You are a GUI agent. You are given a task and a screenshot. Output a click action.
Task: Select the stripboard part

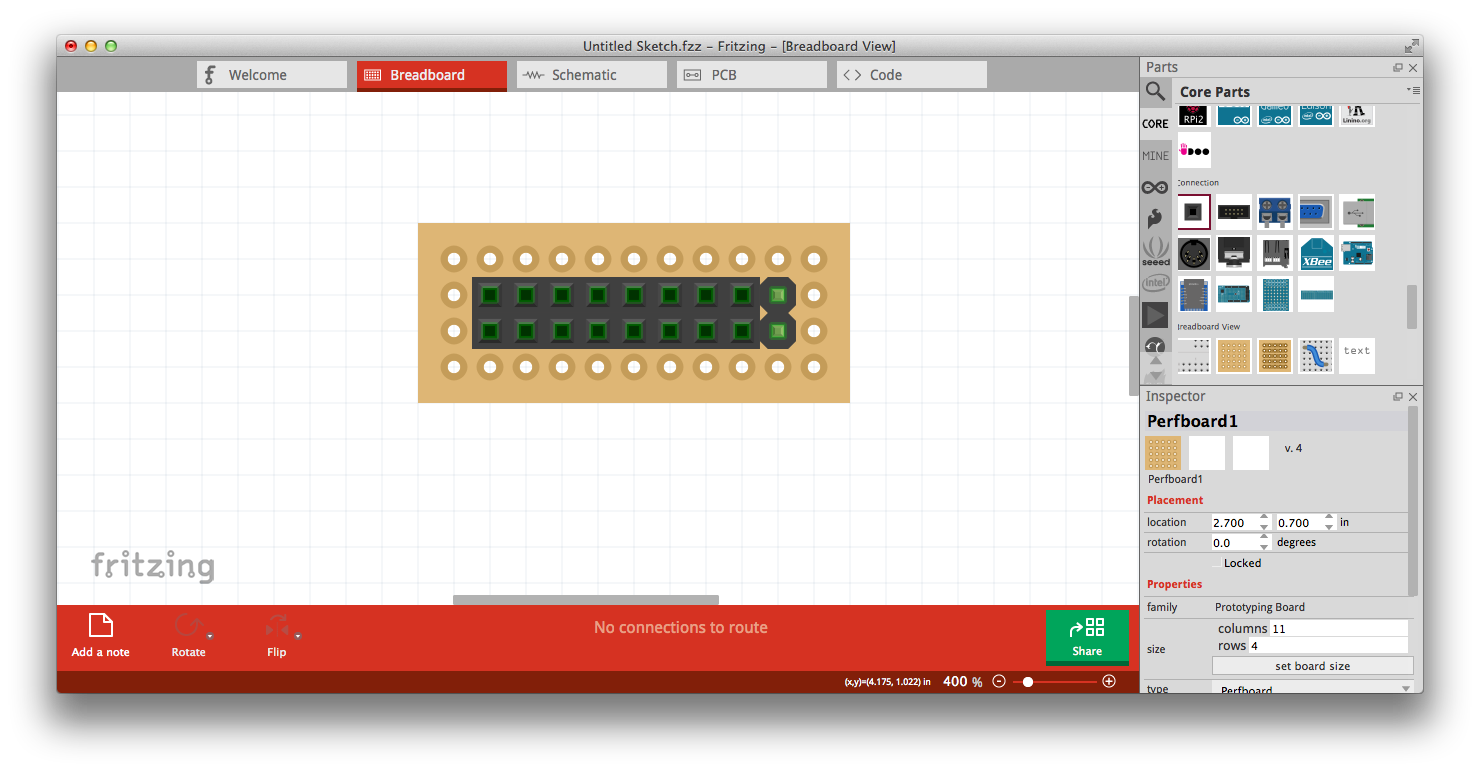click(1275, 355)
